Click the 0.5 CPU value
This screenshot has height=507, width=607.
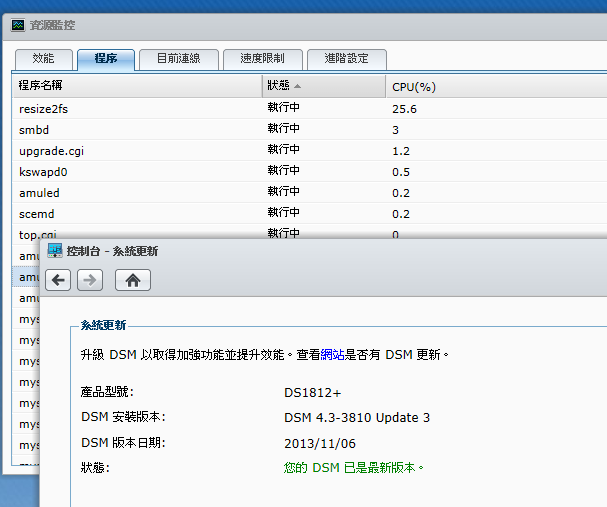(401, 172)
